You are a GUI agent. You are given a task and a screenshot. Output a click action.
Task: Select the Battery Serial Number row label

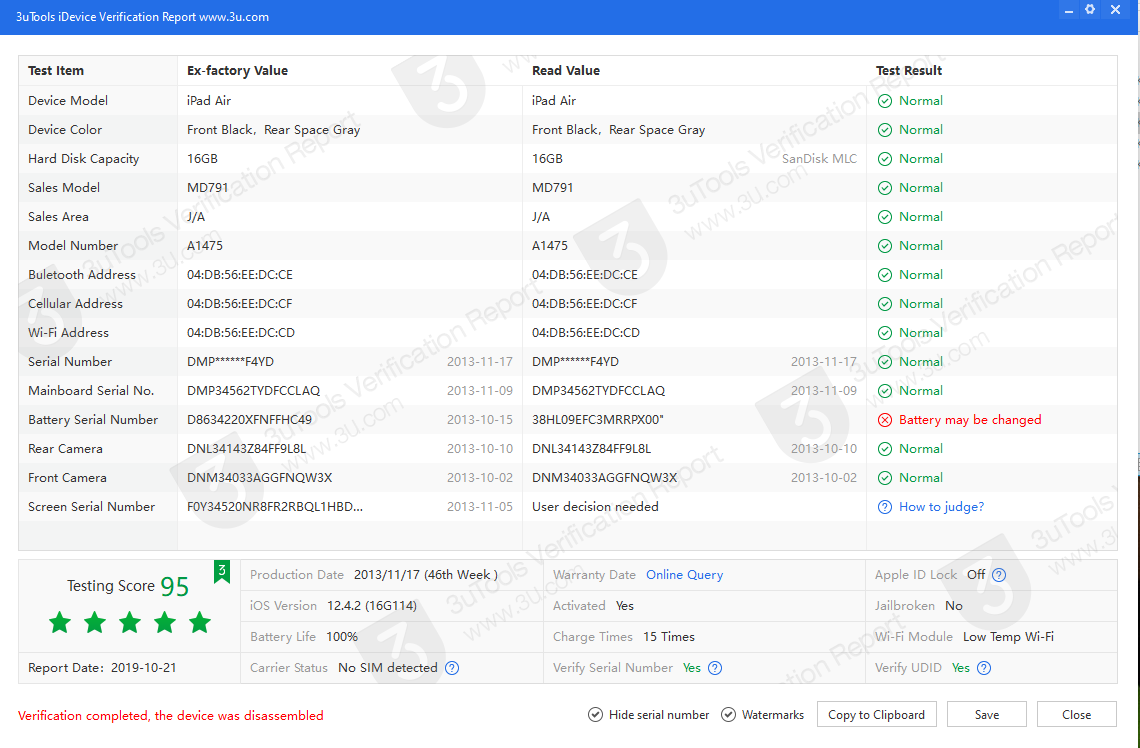[93, 420]
